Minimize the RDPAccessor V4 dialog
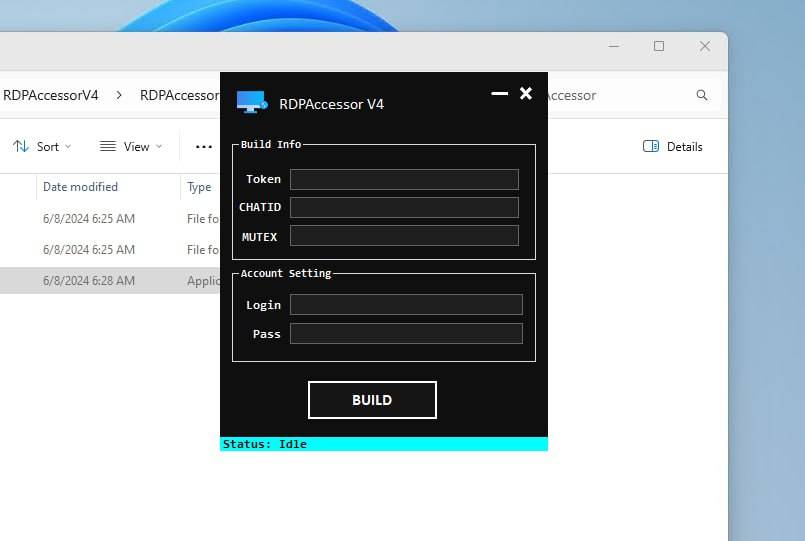The height and width of the screenshot is (541, 805). [x=500, y=93]
